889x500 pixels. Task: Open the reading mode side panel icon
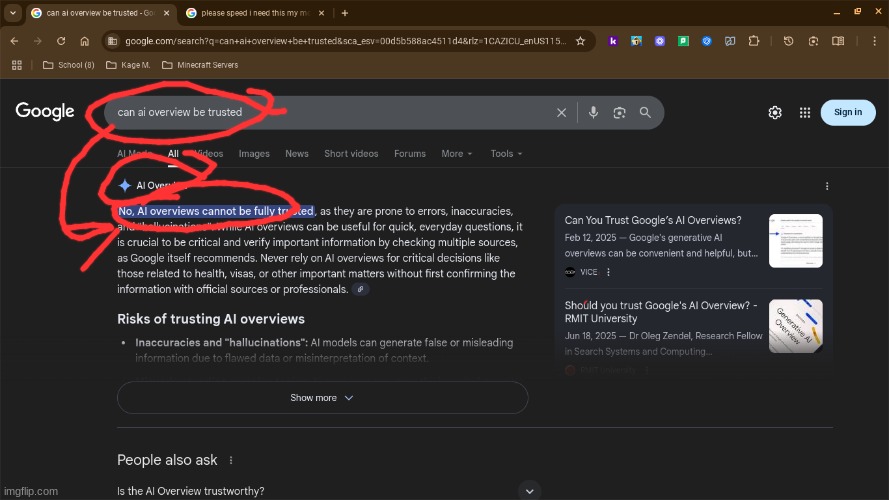(838, 41)
